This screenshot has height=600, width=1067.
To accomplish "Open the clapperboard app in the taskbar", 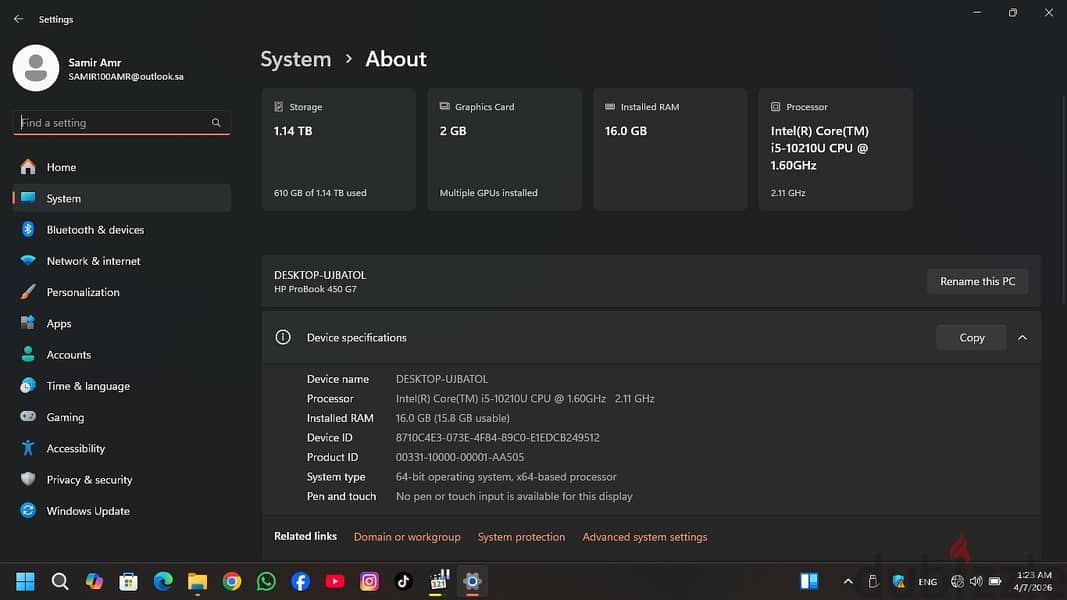I will [439, 580].
